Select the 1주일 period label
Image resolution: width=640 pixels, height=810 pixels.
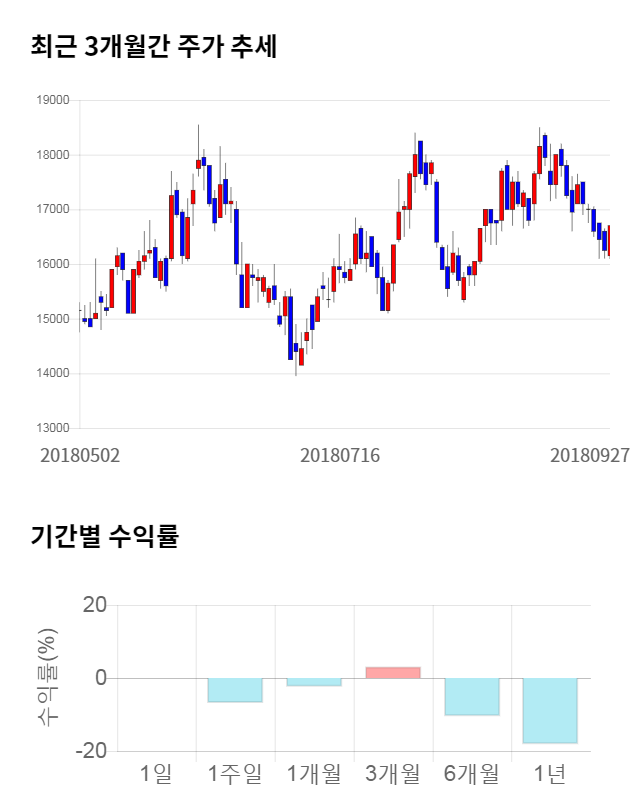(x=235, y=773)
